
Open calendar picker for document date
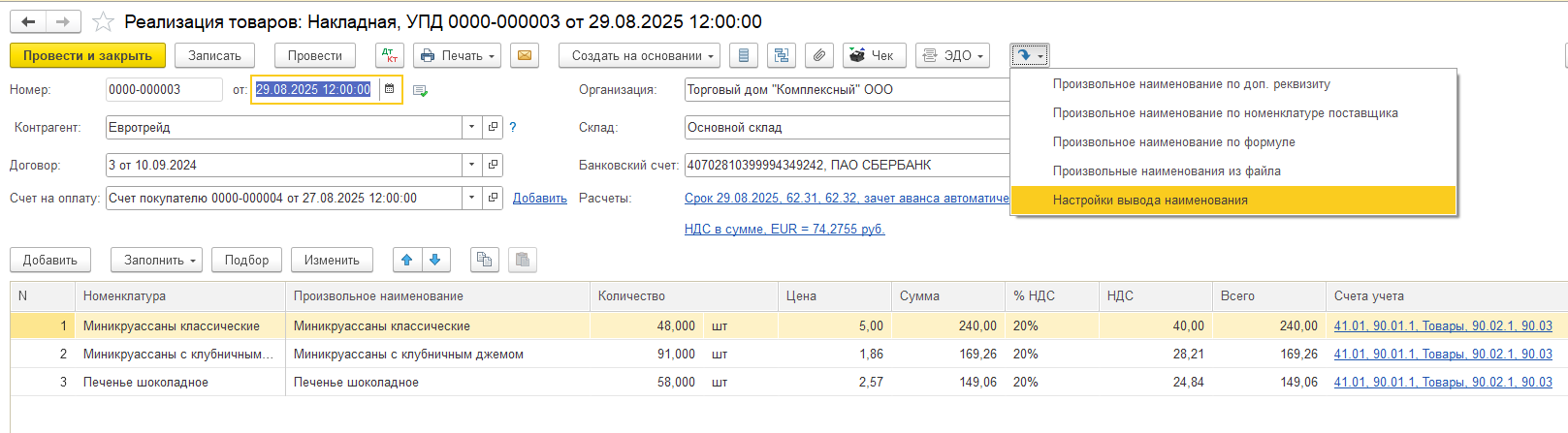click(x=389, y=89)
